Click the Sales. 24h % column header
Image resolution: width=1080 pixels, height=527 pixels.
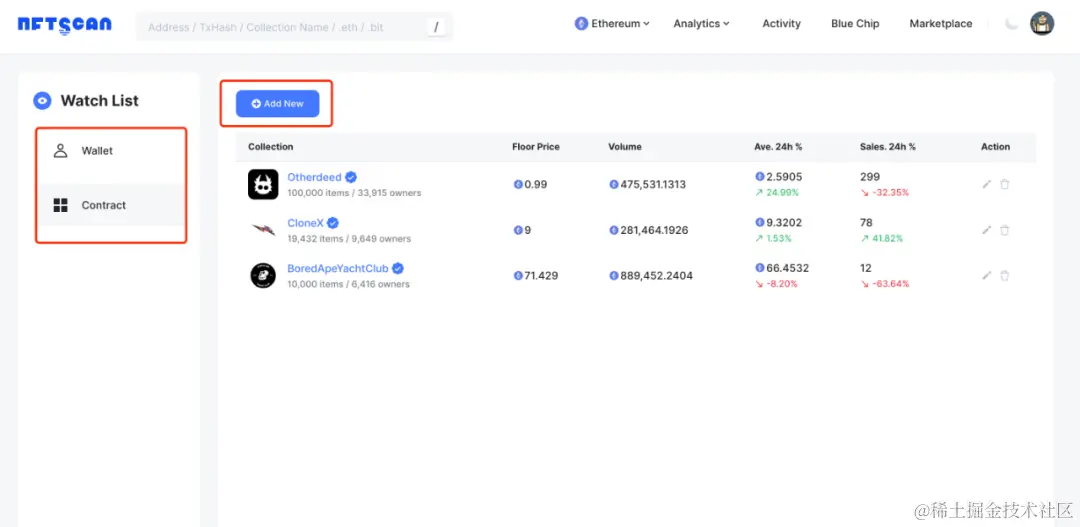pos(888,147)
